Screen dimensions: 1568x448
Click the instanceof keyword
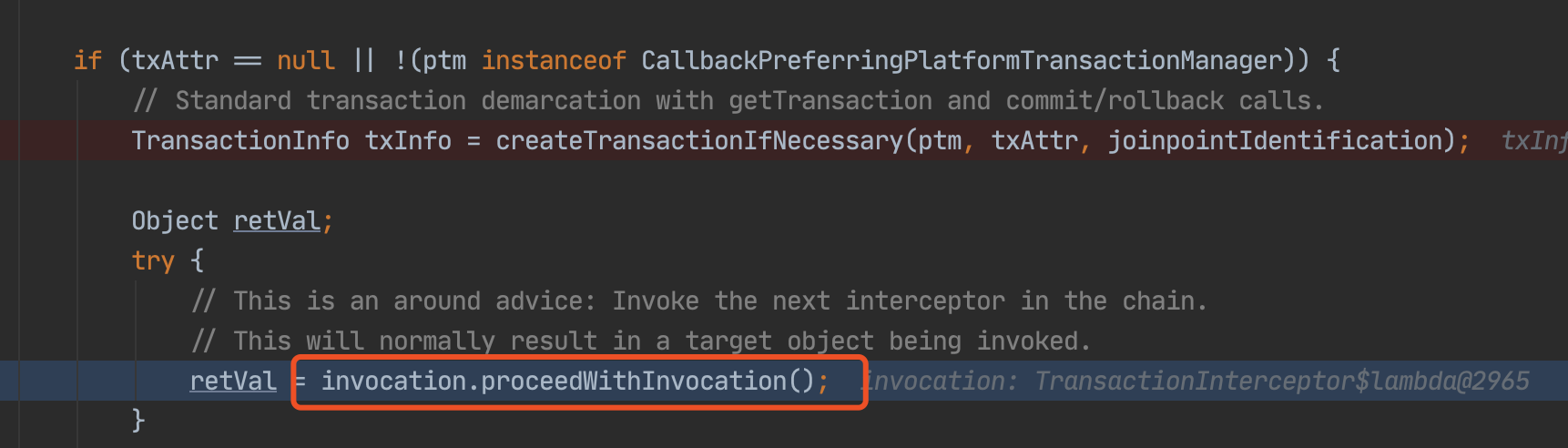pos(554,60)
